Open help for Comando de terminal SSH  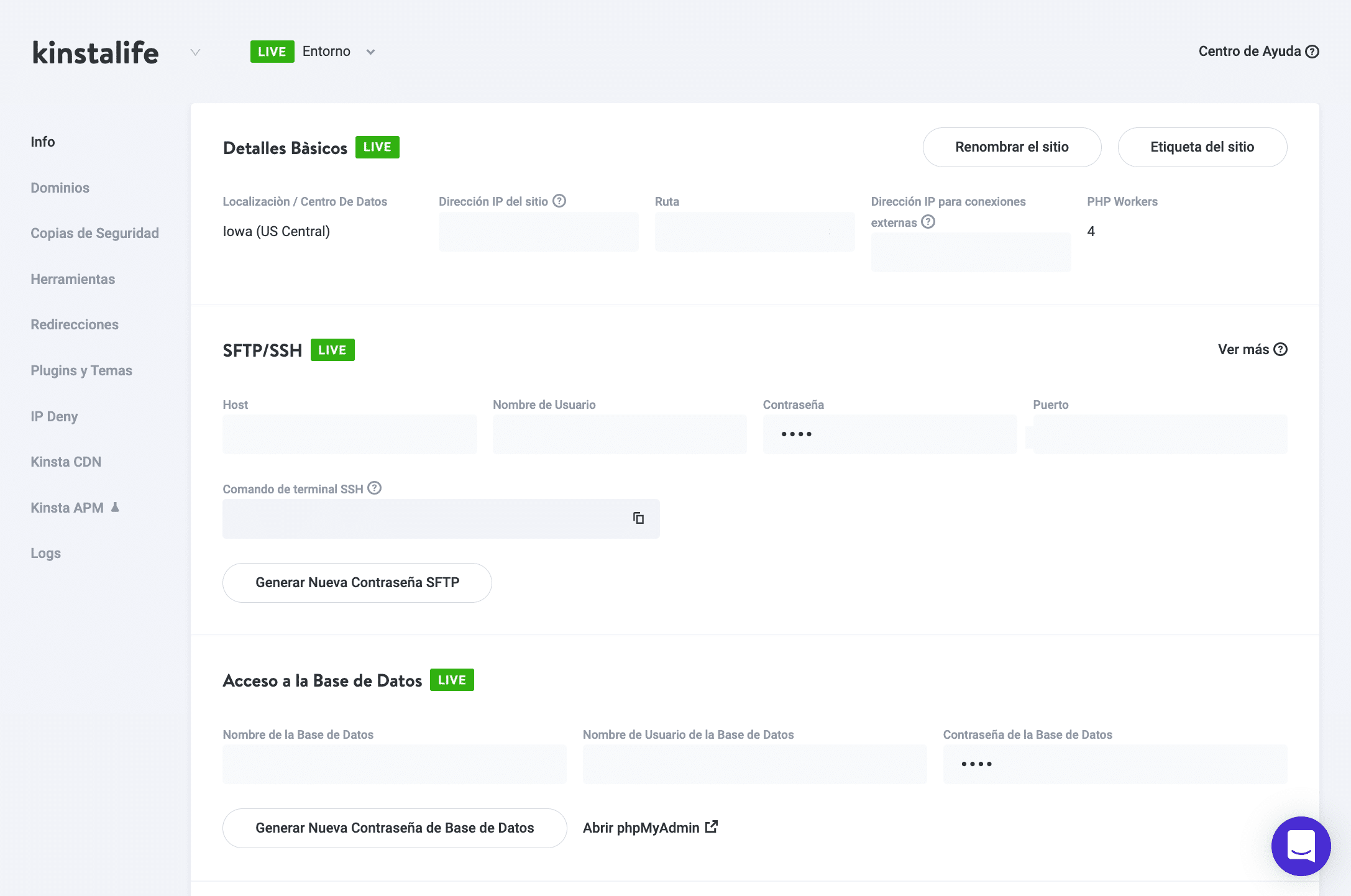click(374, 488)
